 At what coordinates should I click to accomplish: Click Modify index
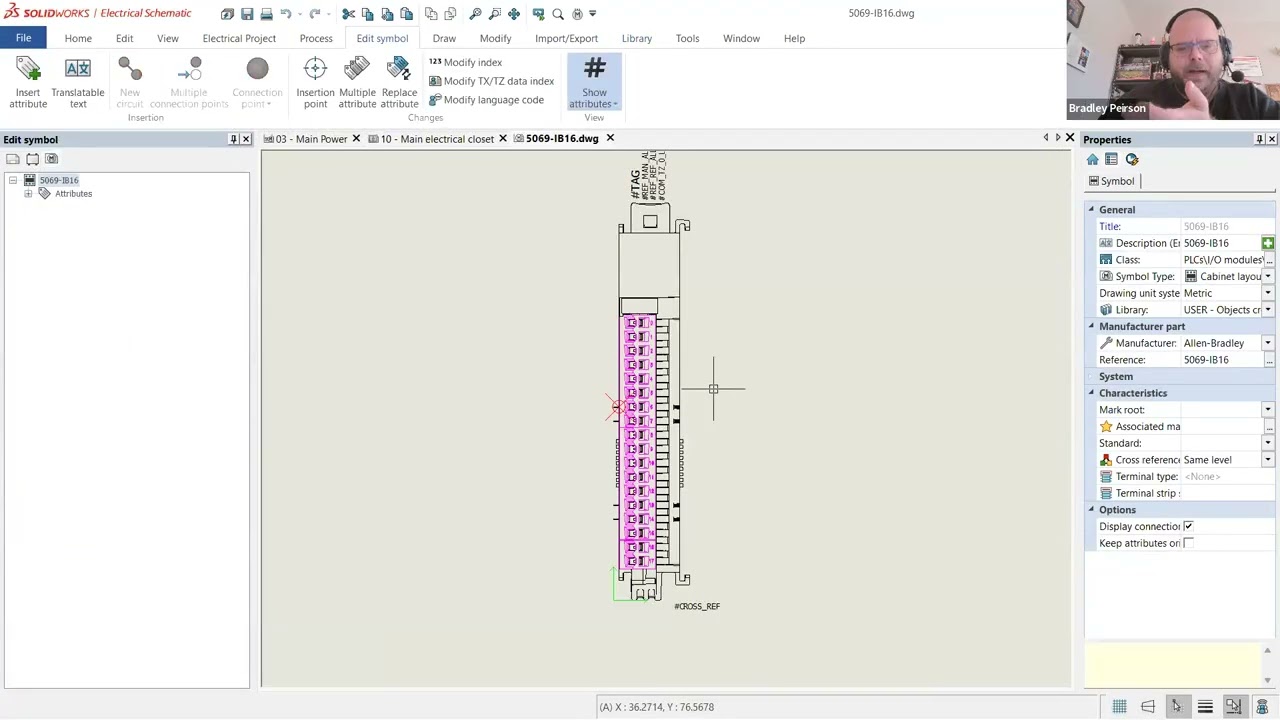point(466,62)
